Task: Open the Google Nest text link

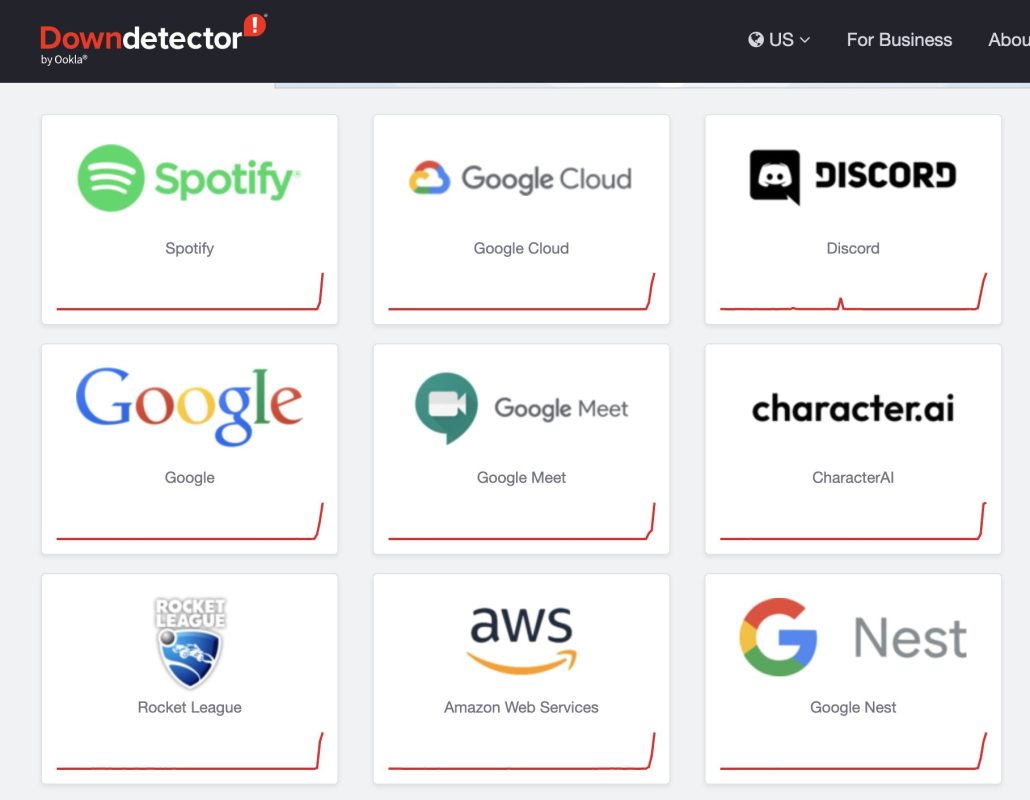Action: tap(853, 707)
